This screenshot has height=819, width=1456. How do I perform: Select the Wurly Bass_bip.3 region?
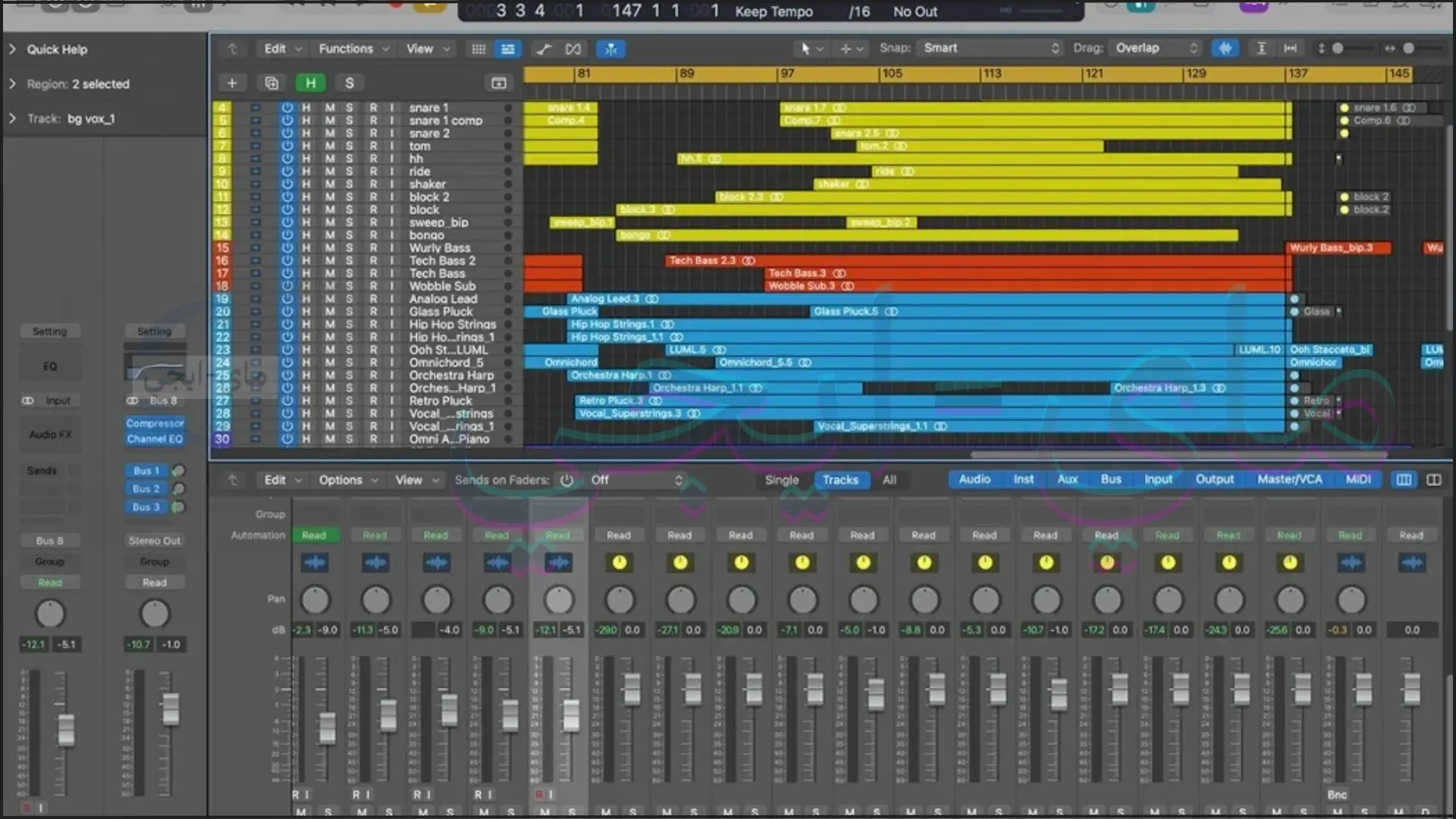[x=1338, y=248]
